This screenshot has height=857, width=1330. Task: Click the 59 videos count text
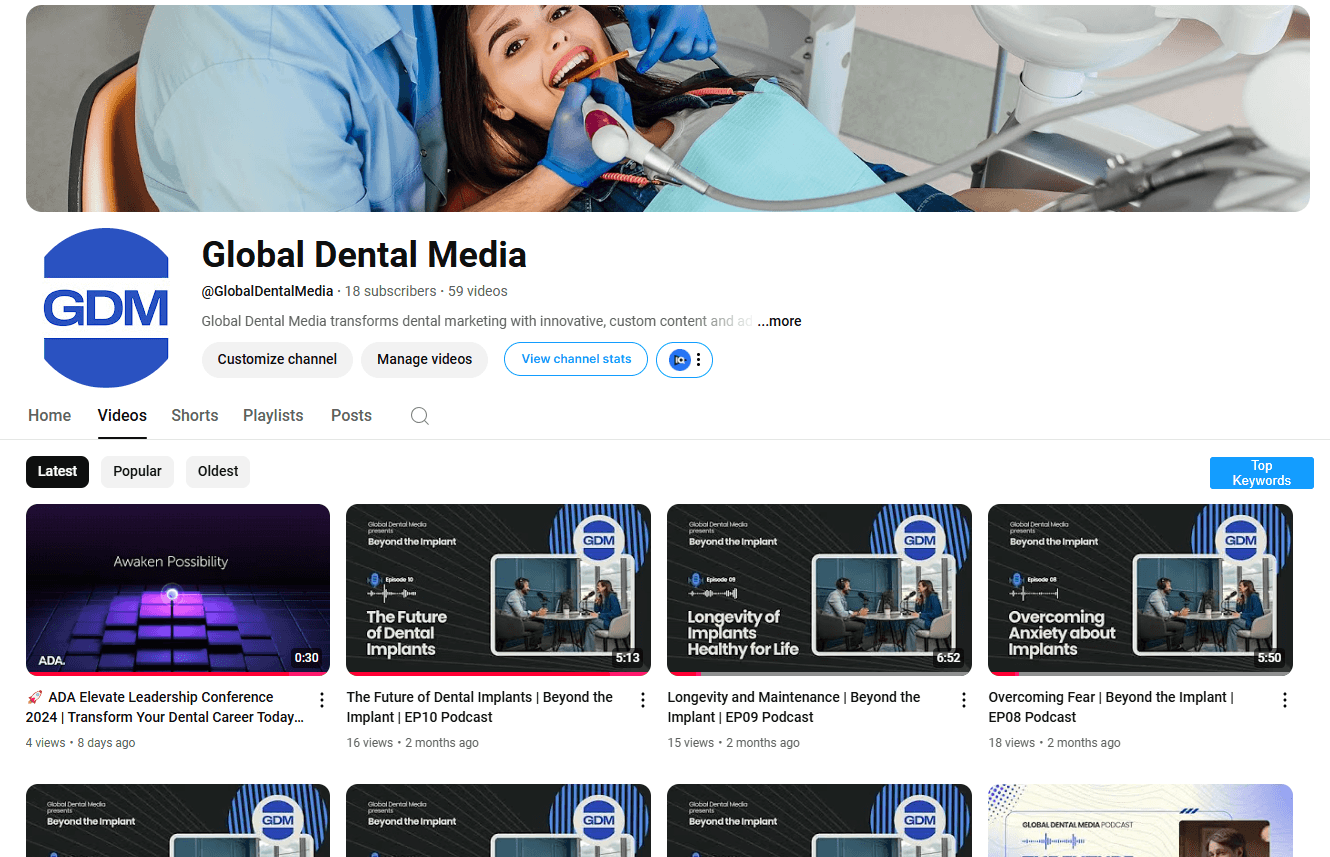478,291
